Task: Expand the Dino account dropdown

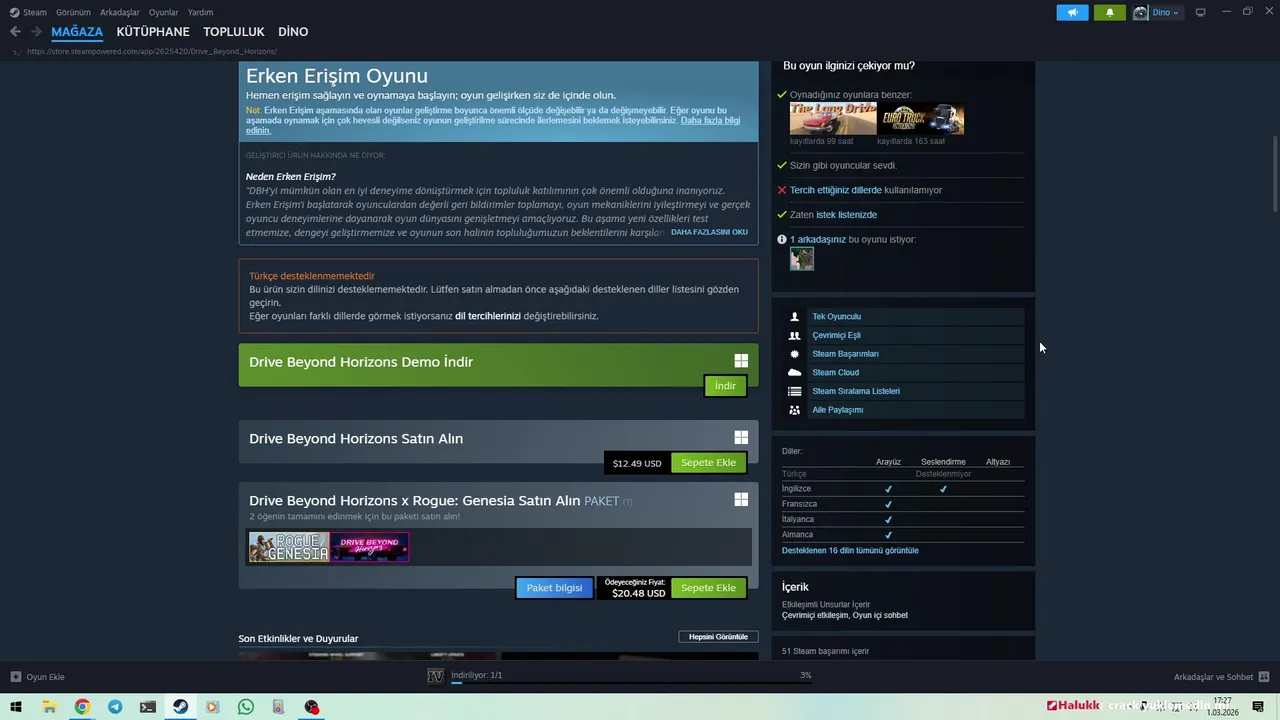Action: (x=1166, y=13)
